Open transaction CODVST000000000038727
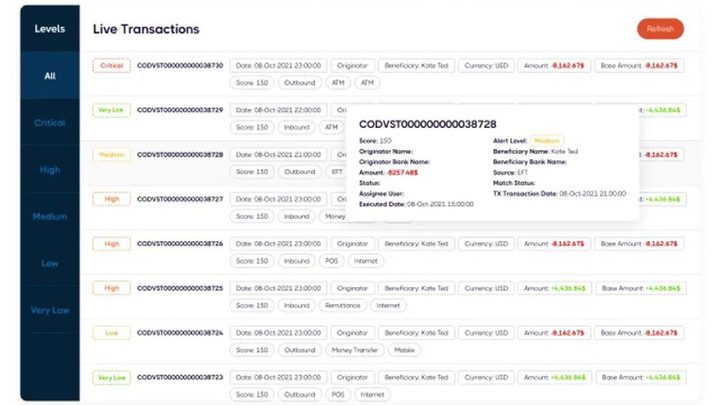 coord(180,199)
